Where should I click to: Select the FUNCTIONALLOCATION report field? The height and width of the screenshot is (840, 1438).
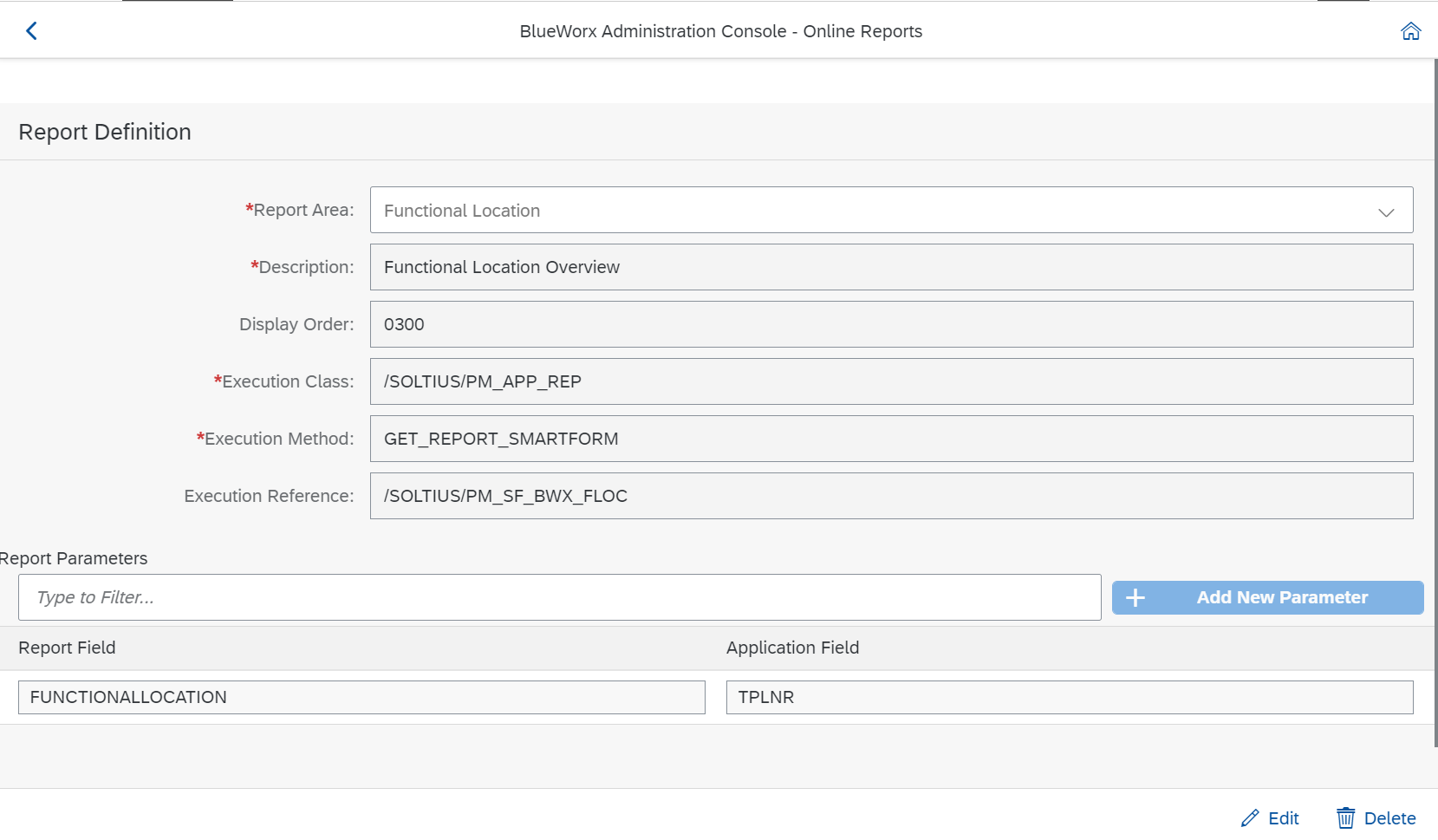[361, 697]
